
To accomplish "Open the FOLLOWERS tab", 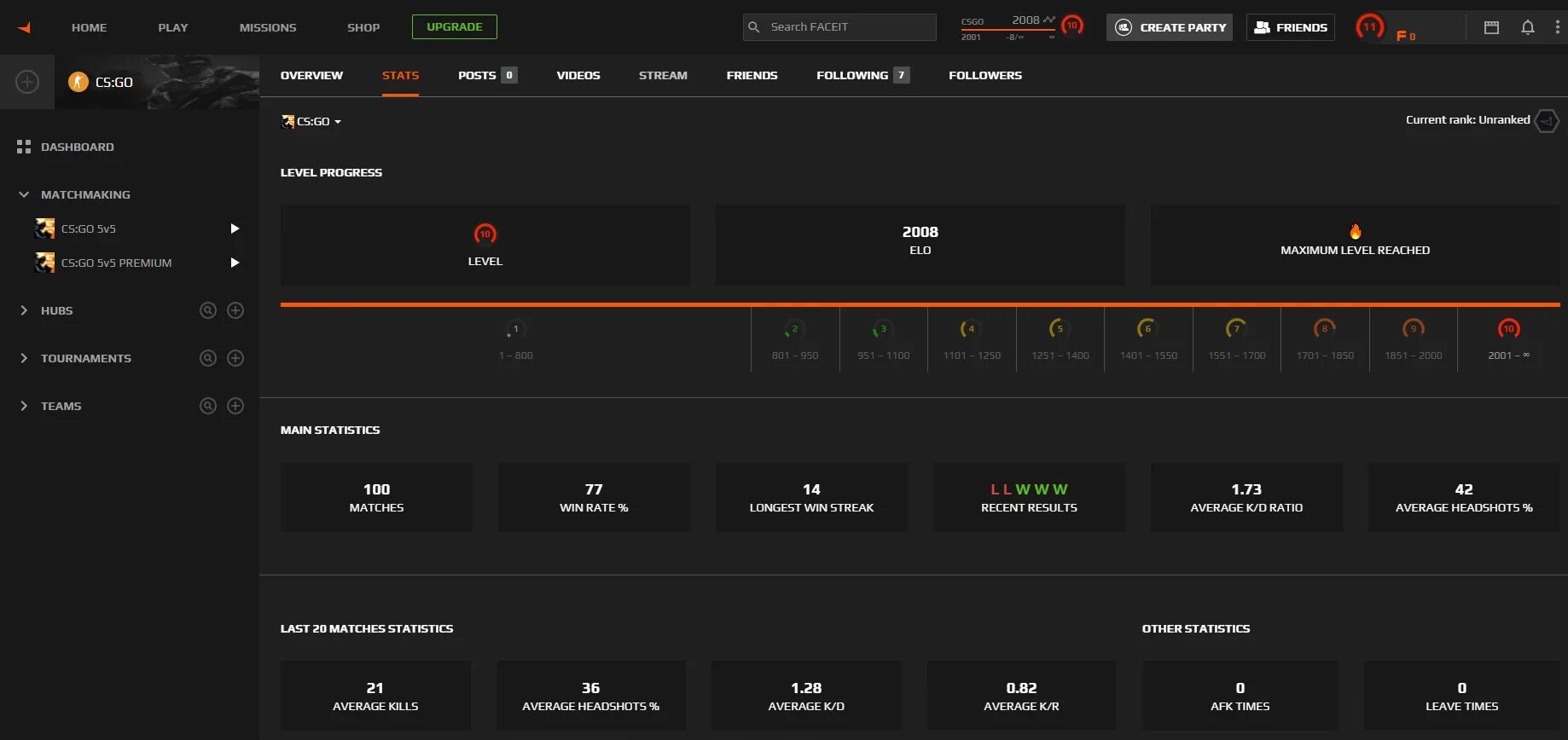I will (985, 75).
